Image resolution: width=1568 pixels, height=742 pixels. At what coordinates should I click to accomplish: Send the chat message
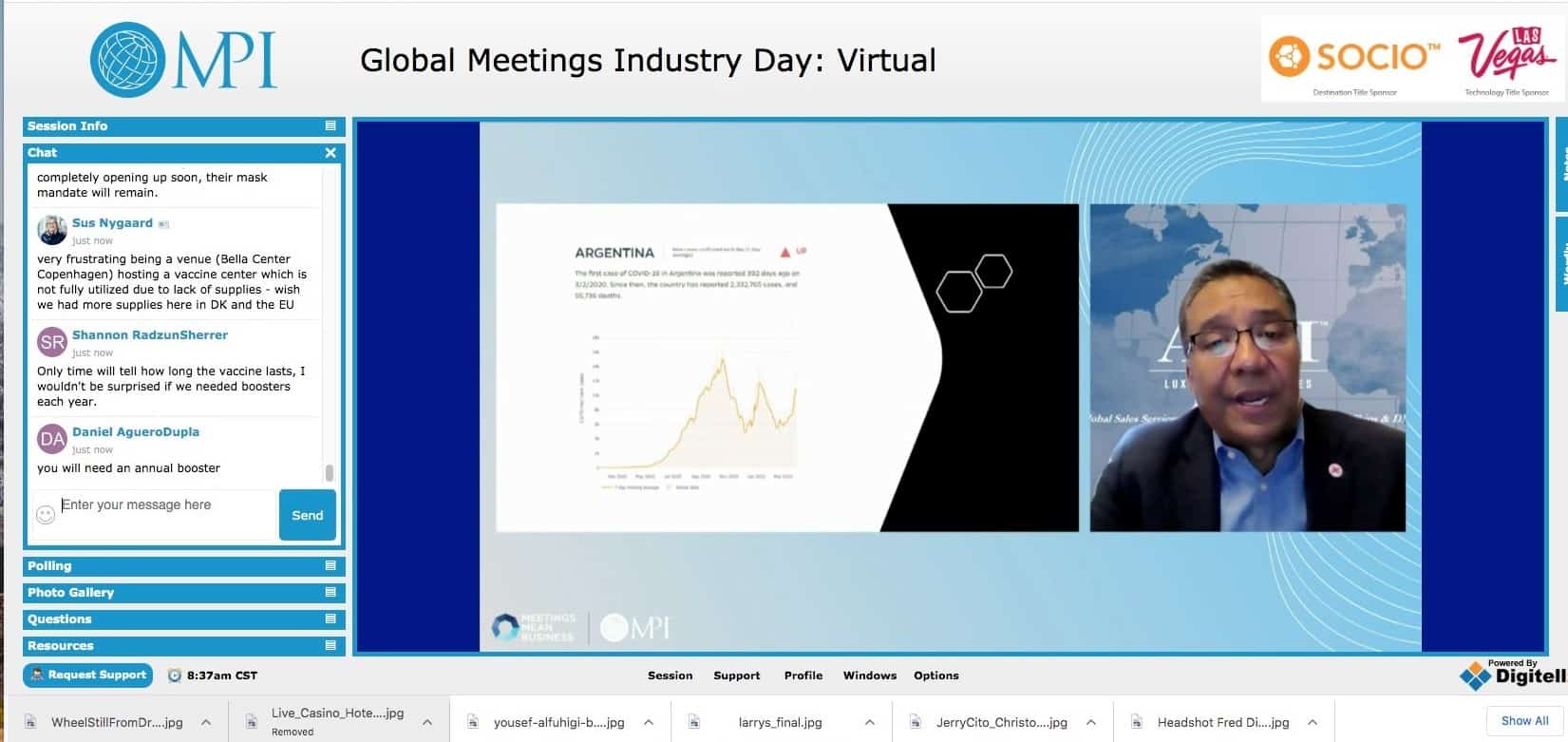(307, 515)
